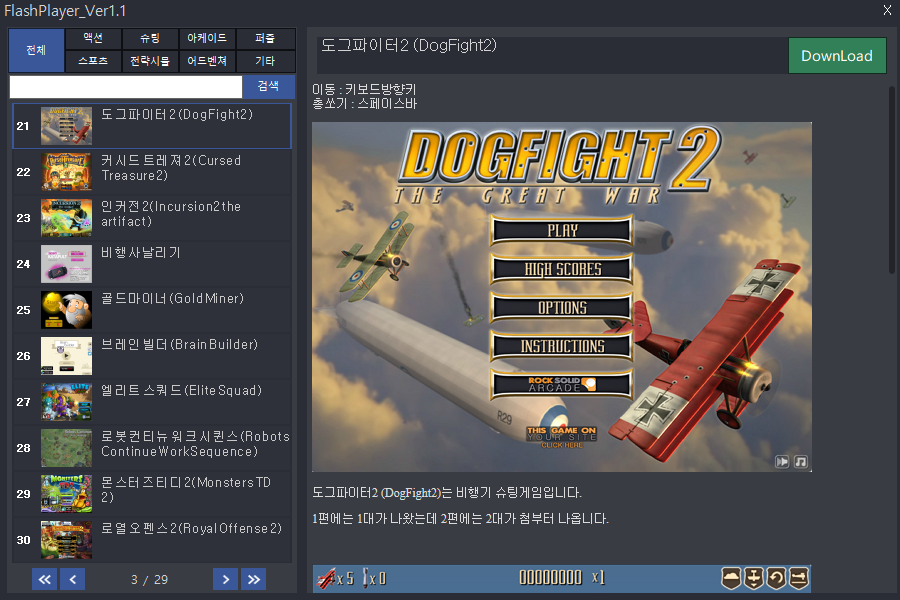Open OPTIONS in the game menu
The width and height of the screenshot is (900, 600).
coord(562,307)
